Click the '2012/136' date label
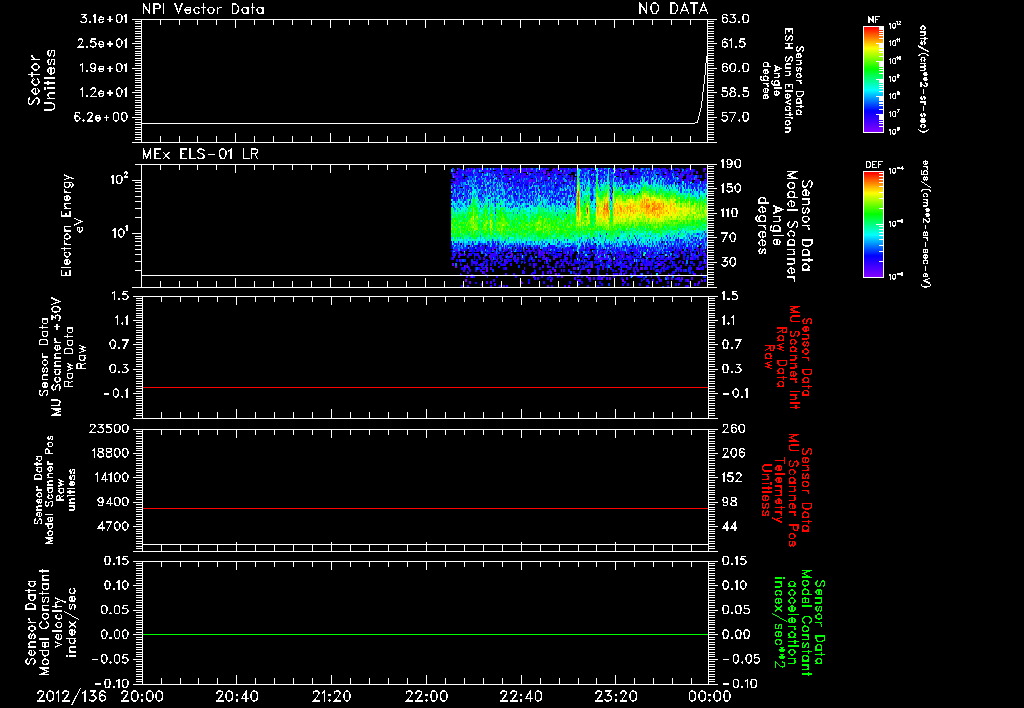The image size is (1024, 708). click(x=71, y=696)
